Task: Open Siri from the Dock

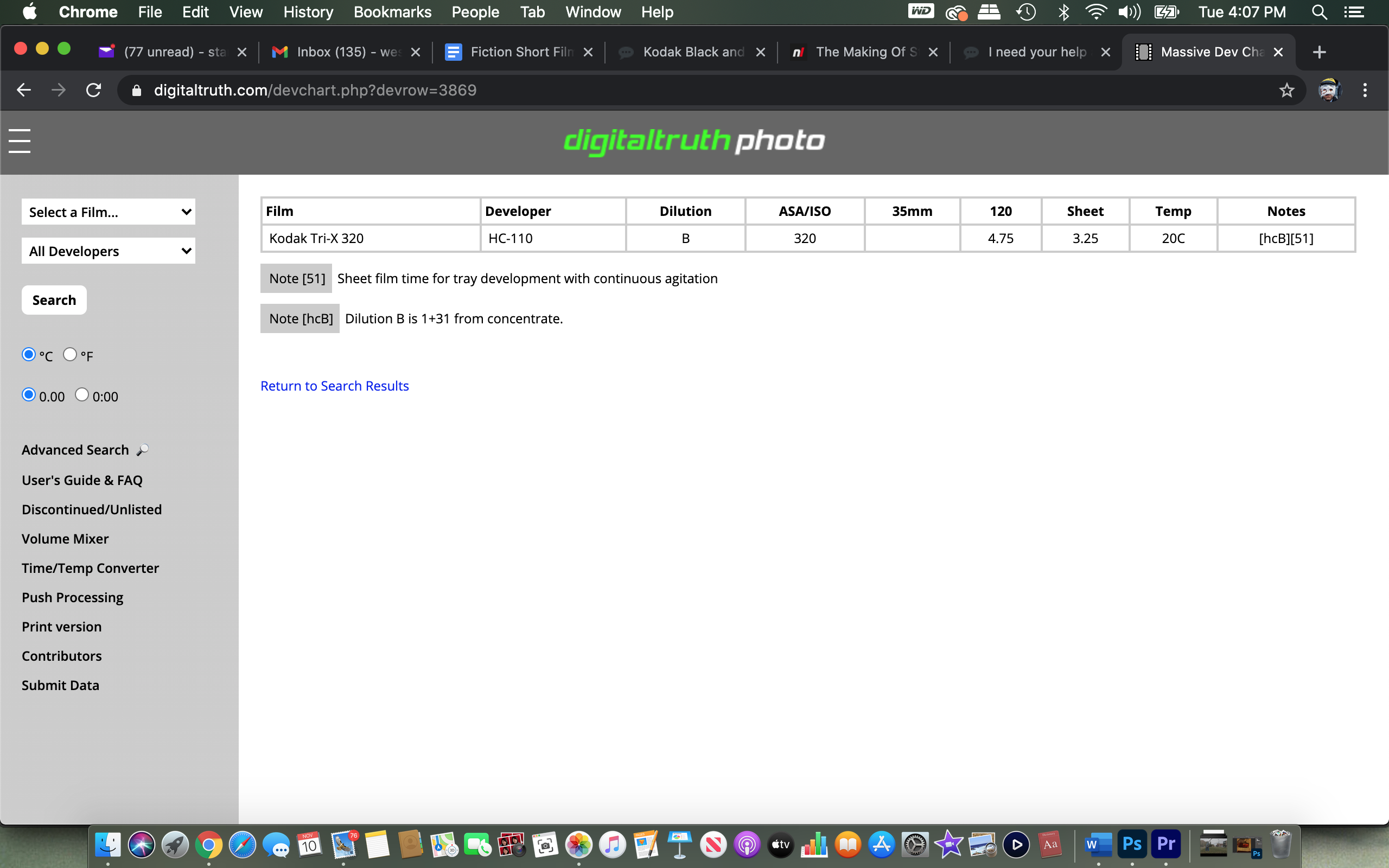Action: (x=141, y=845)
